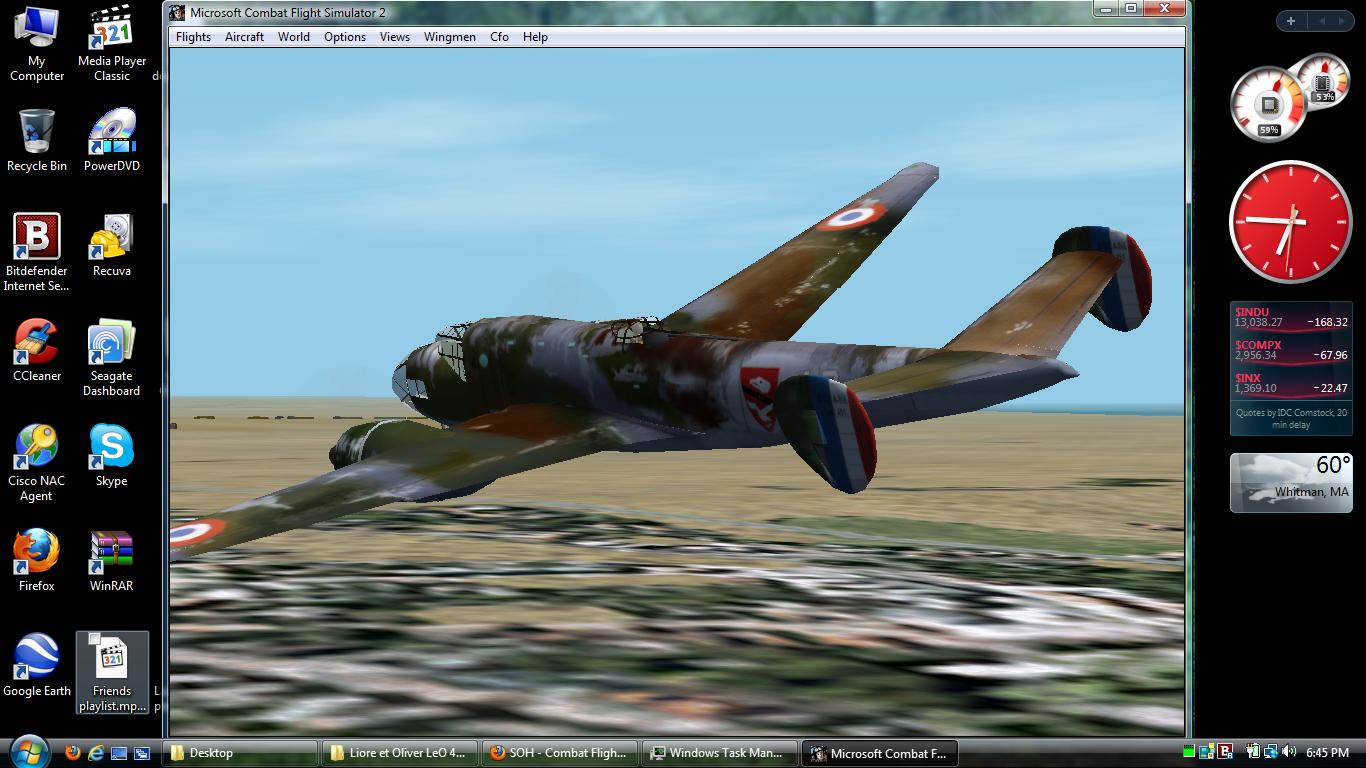Switch to the SOH Firefox taskbar button
The image size is (1366, 768).
pyautogui.click(x=559, y=753)
